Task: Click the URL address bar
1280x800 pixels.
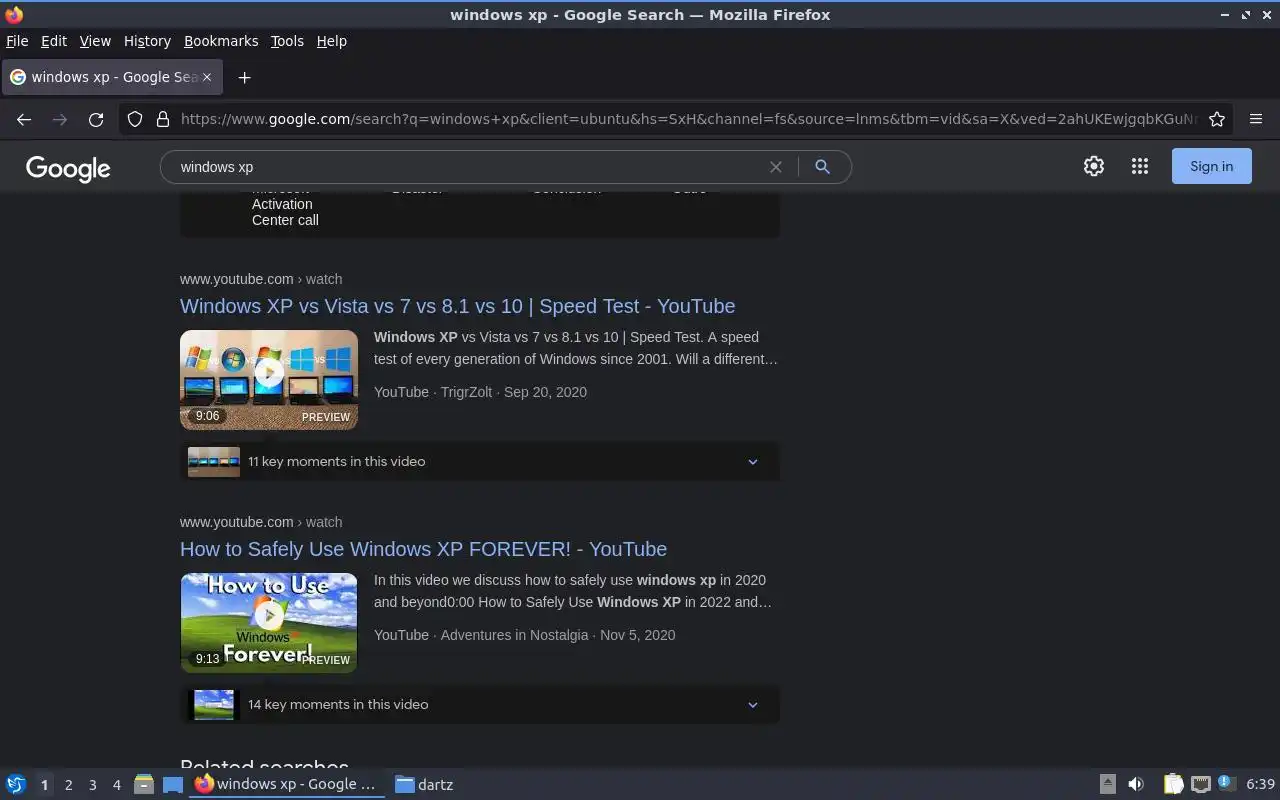Action: coord(688,119)
